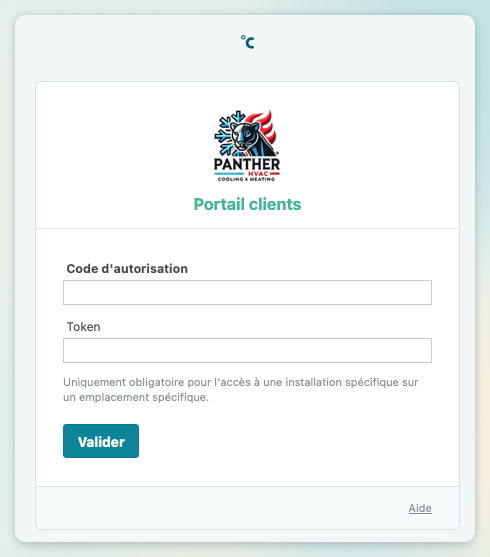Click the PANTHER wordmark in the logo
The width and height of the screenshot is (490, 557).
(x=247, y=164)
